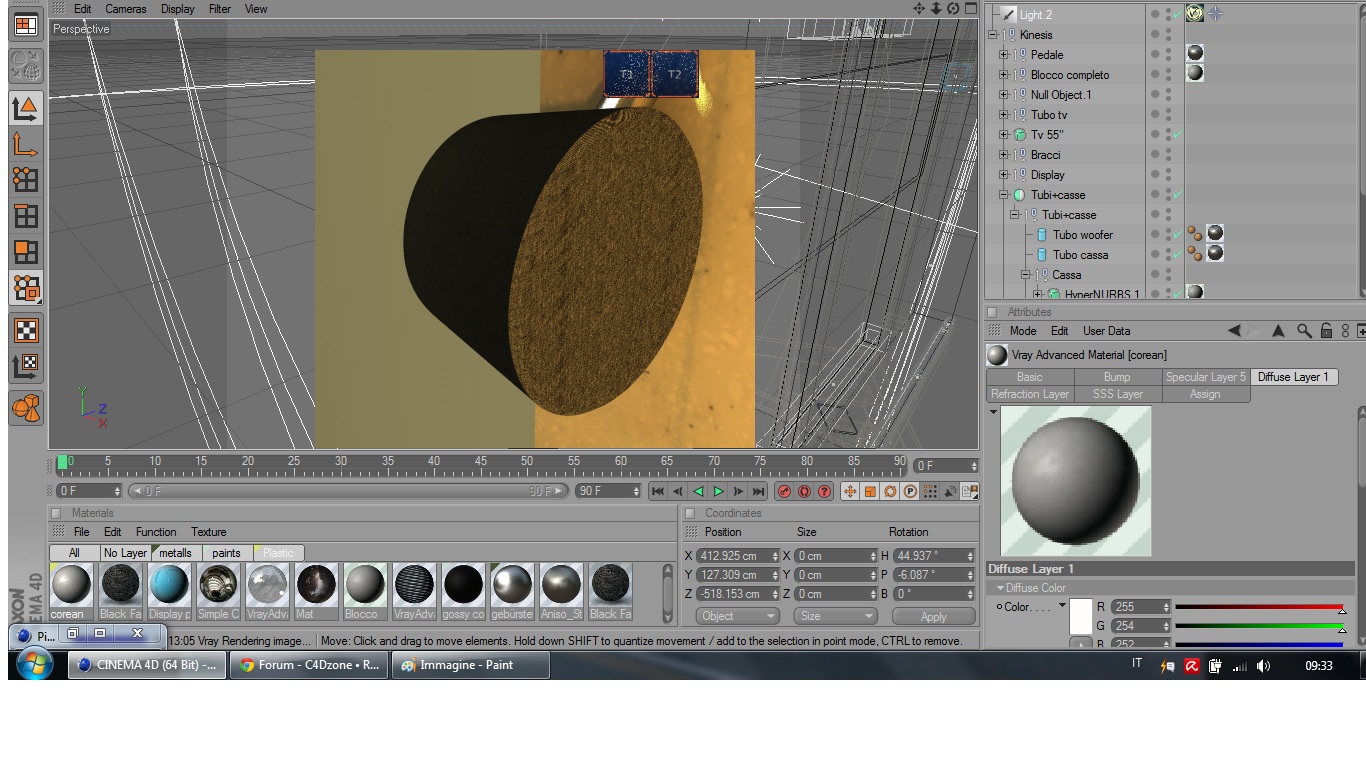Screen dimensions: 1366x768
Task: Click the Attributes up arrow icon
Action: coord(1278,331)
